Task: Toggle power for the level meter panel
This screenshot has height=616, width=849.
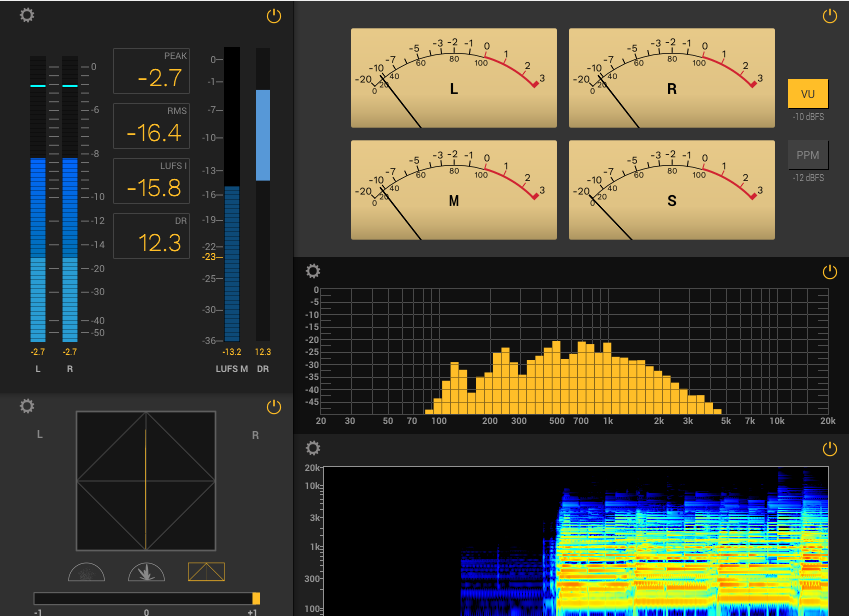Action: (274, 16)
